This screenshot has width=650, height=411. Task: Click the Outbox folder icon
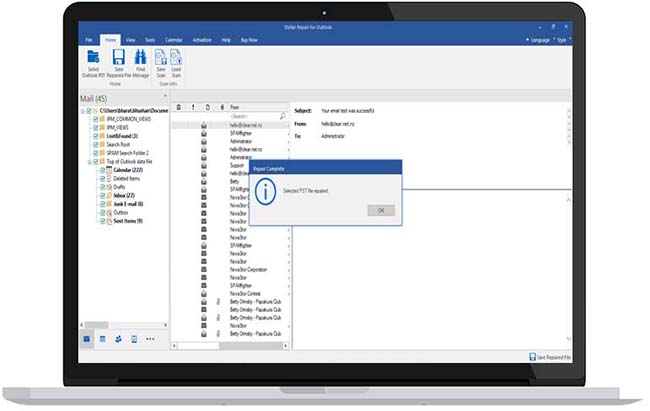tap(109, 212)
